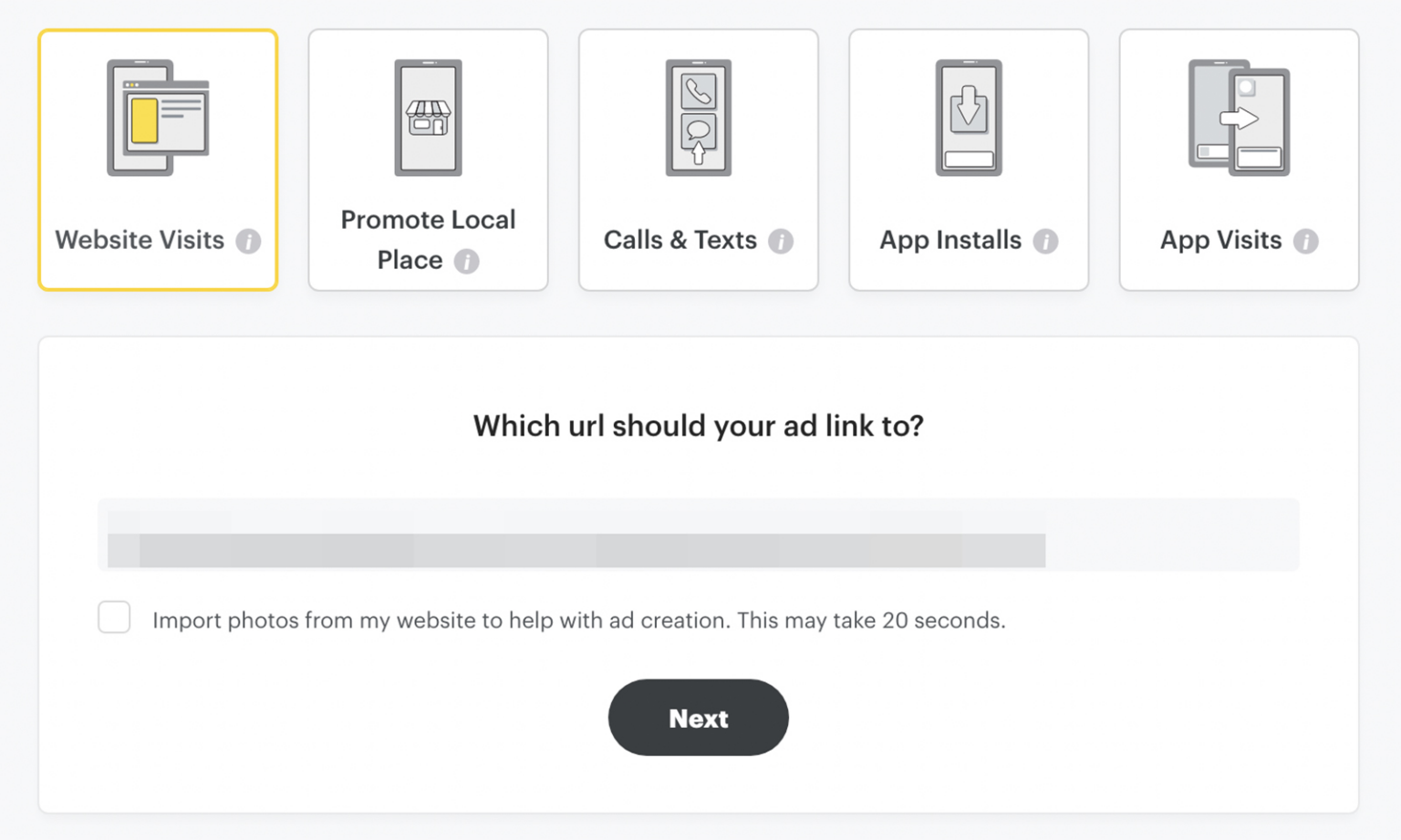The width and height of the screenshot is (1401, 840).
Task: Open the Promote Local Place info tooltip
Action: coord(468,261)
